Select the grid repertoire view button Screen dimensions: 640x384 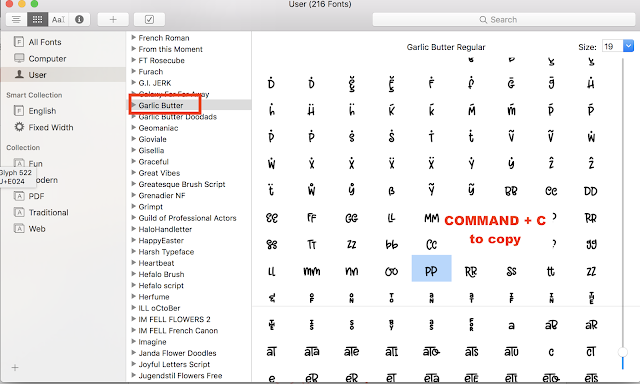pos(37,19)
